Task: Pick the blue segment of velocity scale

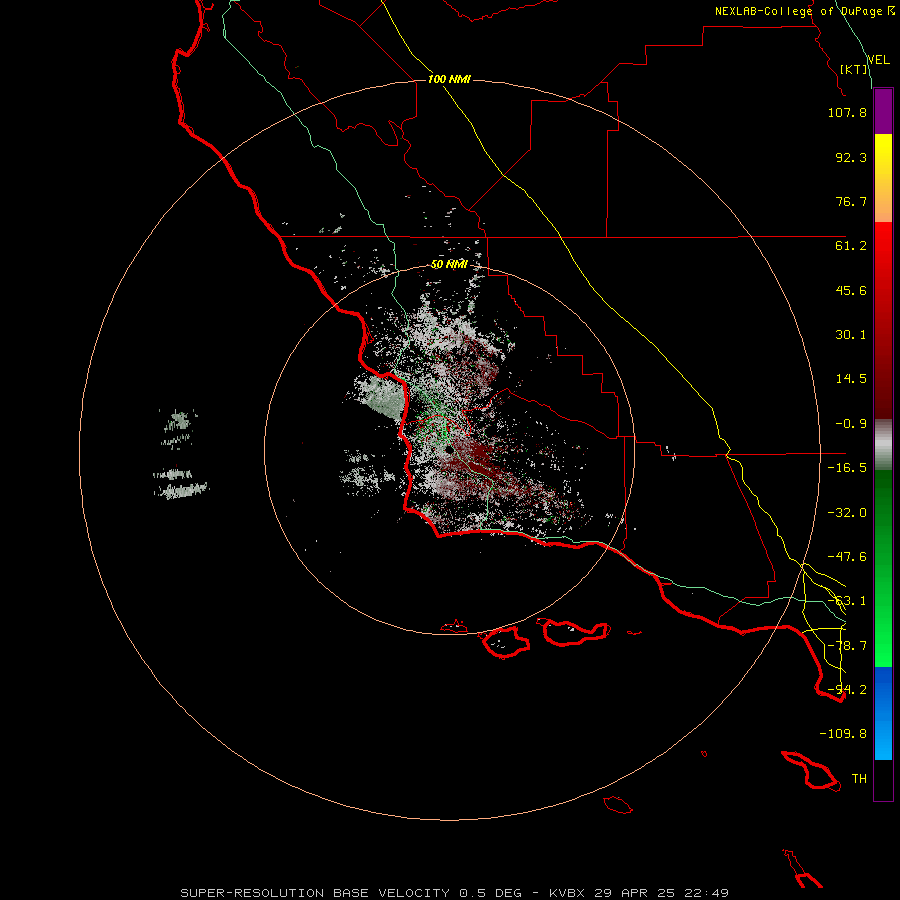Action: 883,713
